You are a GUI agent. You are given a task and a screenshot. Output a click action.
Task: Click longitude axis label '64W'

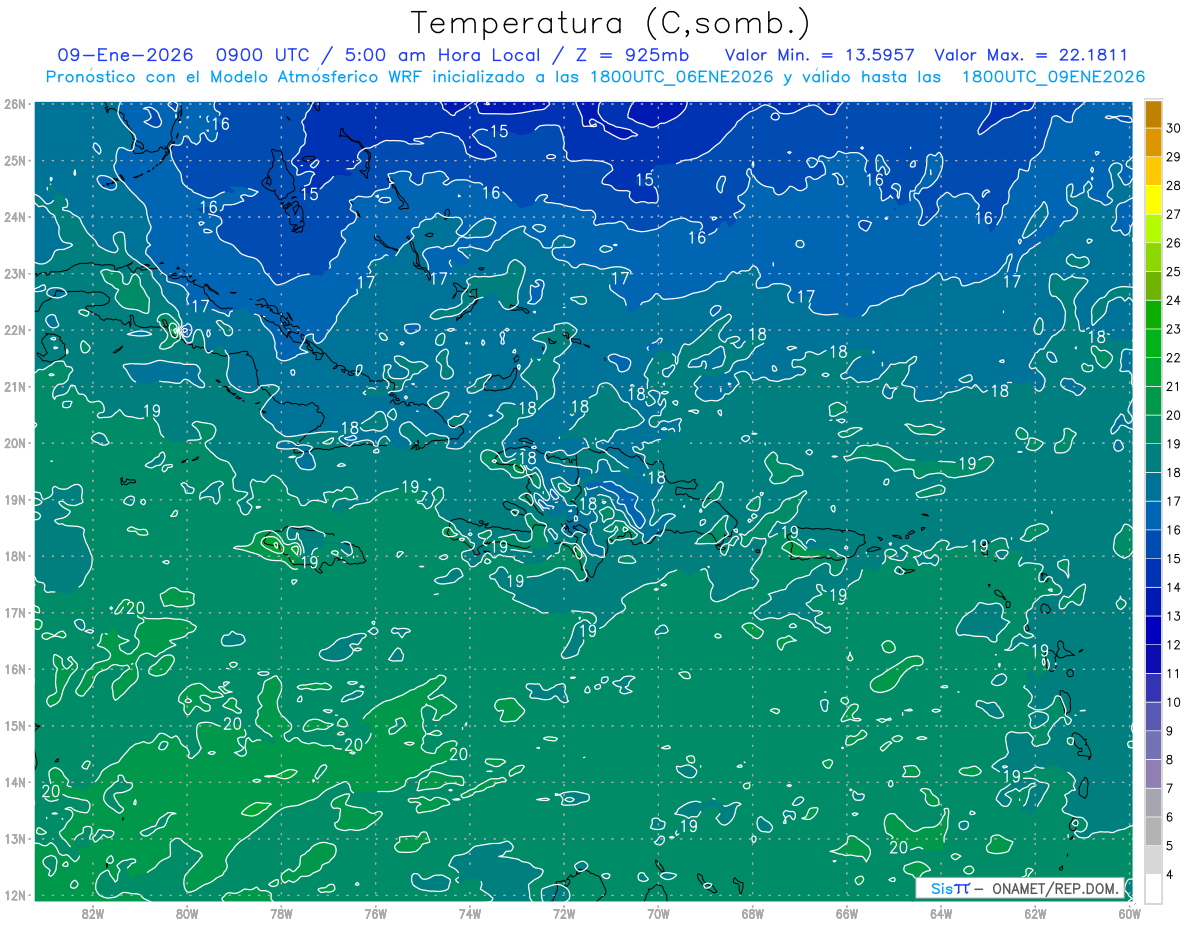tap(941, 914)
